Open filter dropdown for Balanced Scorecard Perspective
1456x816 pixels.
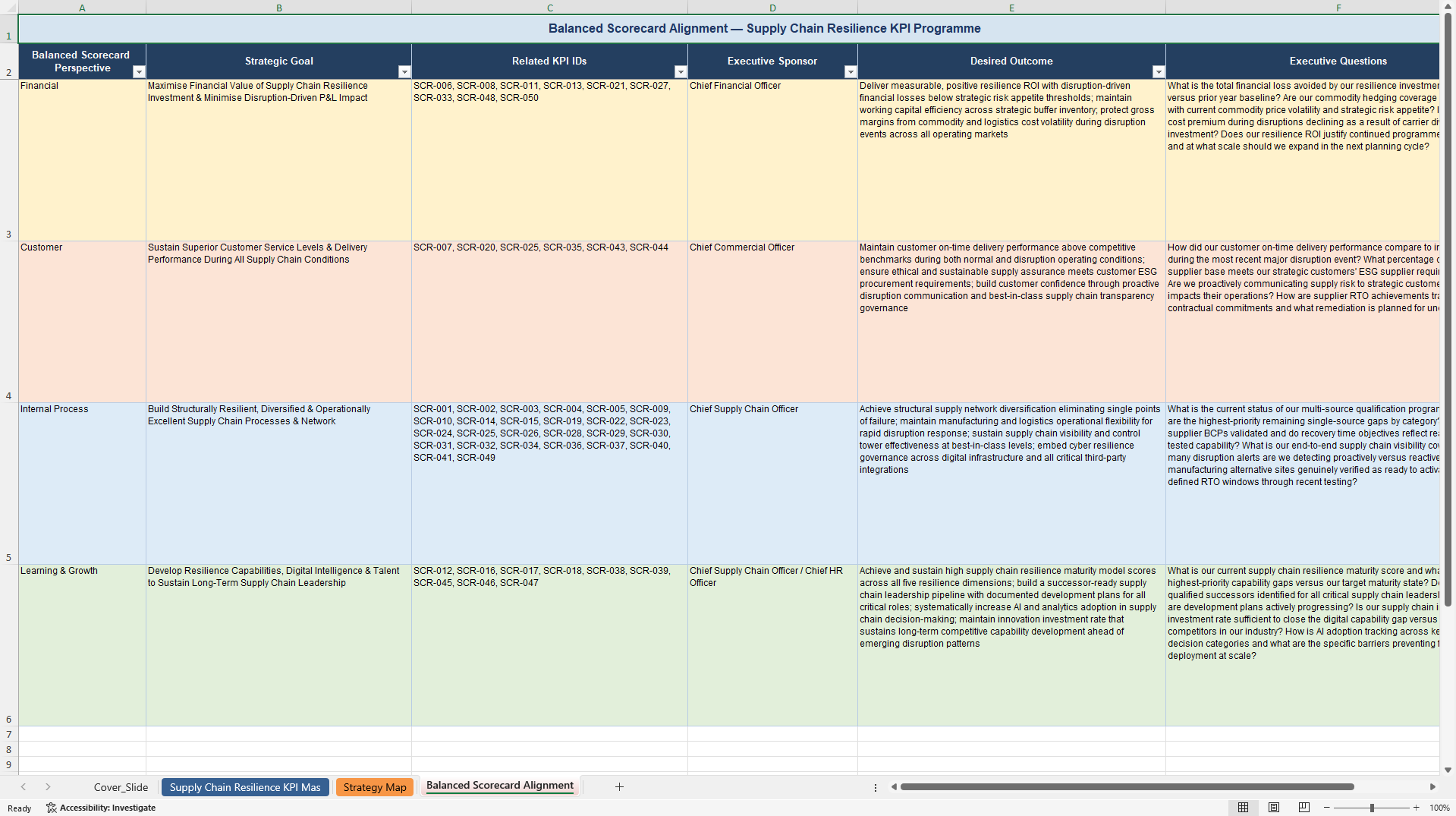coord(139,72)
